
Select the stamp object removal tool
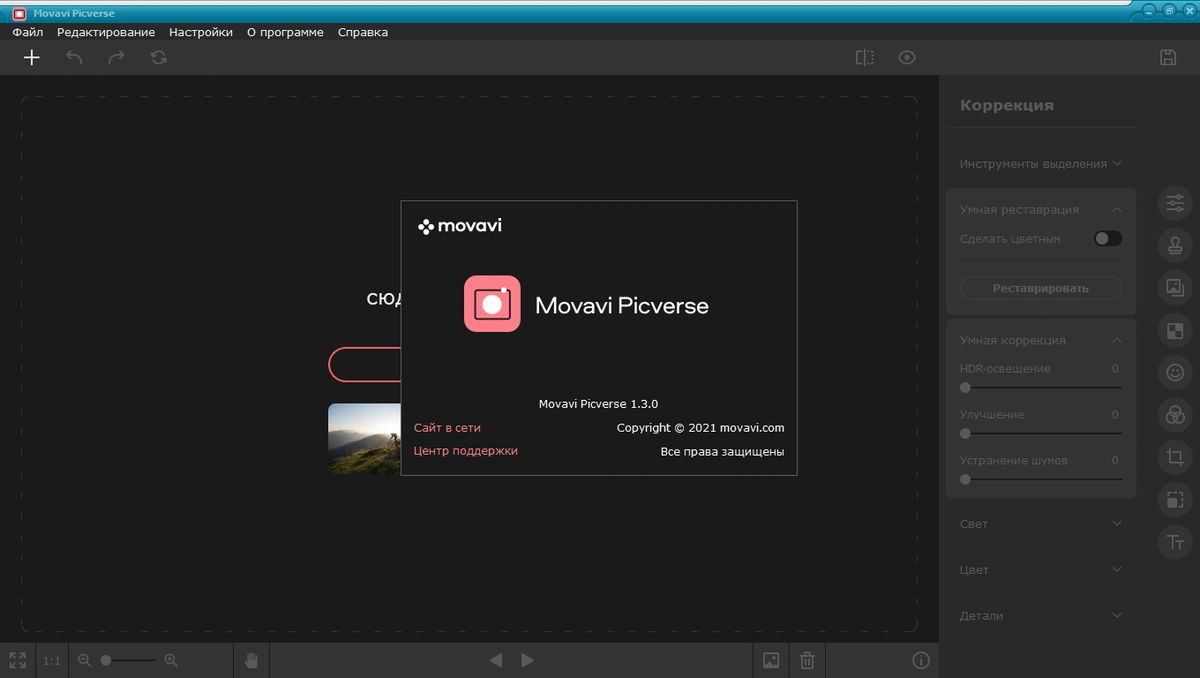(1175, 245)
